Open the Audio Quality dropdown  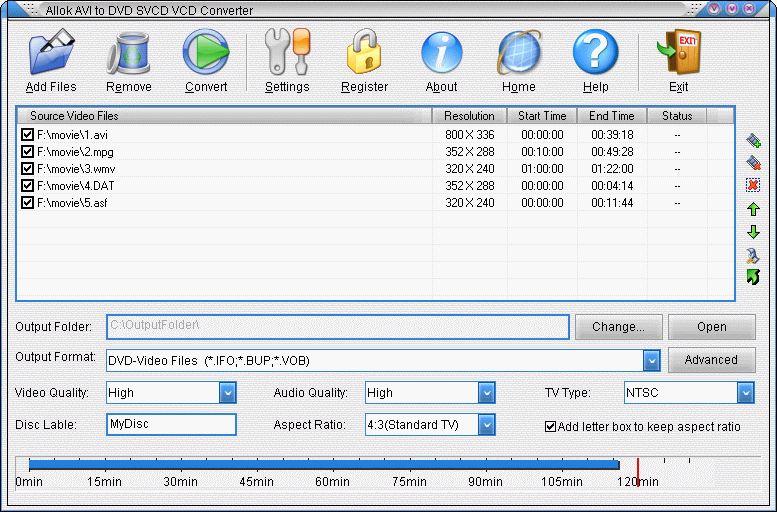tap(487, 393)
